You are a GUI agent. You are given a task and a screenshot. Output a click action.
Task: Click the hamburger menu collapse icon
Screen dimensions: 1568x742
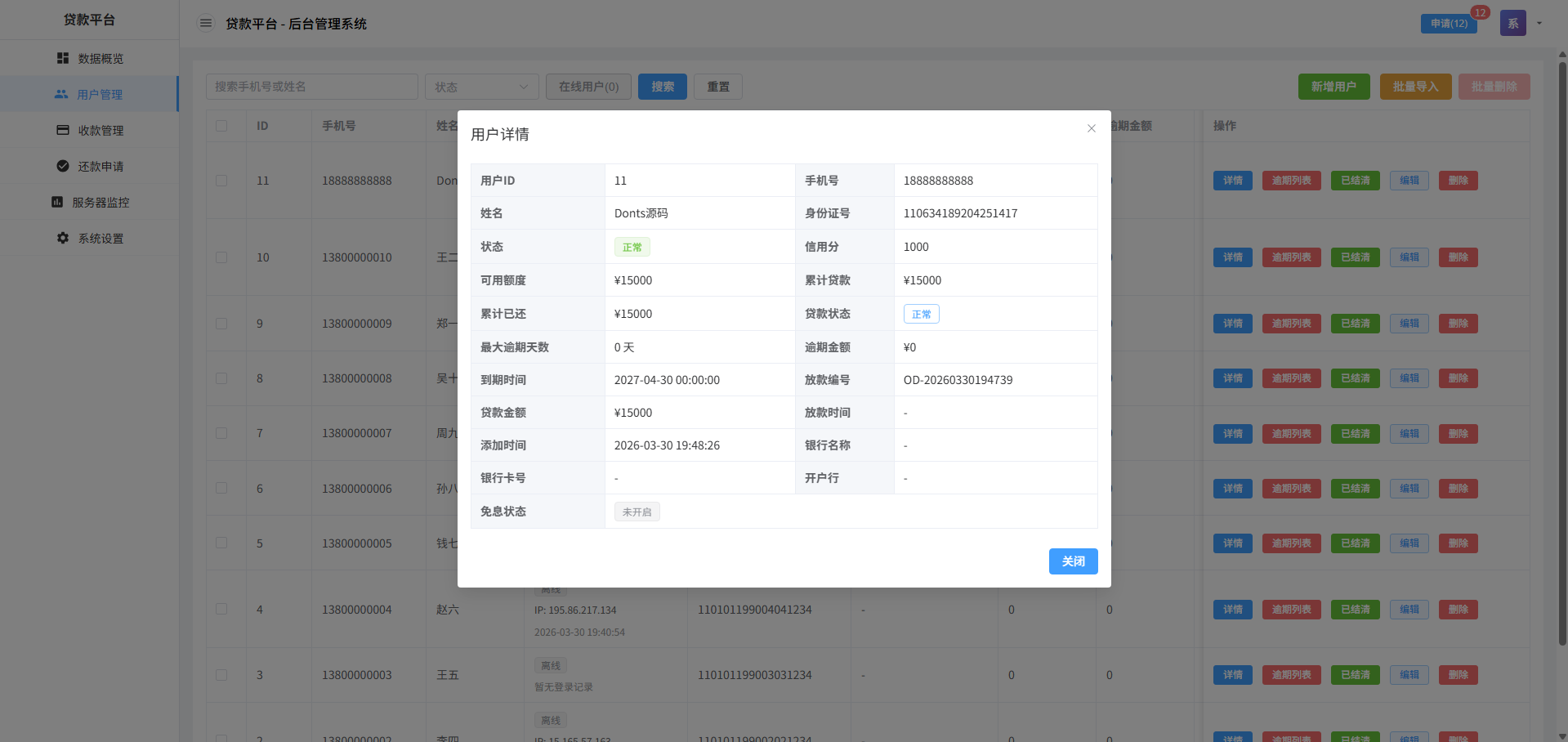206,24
